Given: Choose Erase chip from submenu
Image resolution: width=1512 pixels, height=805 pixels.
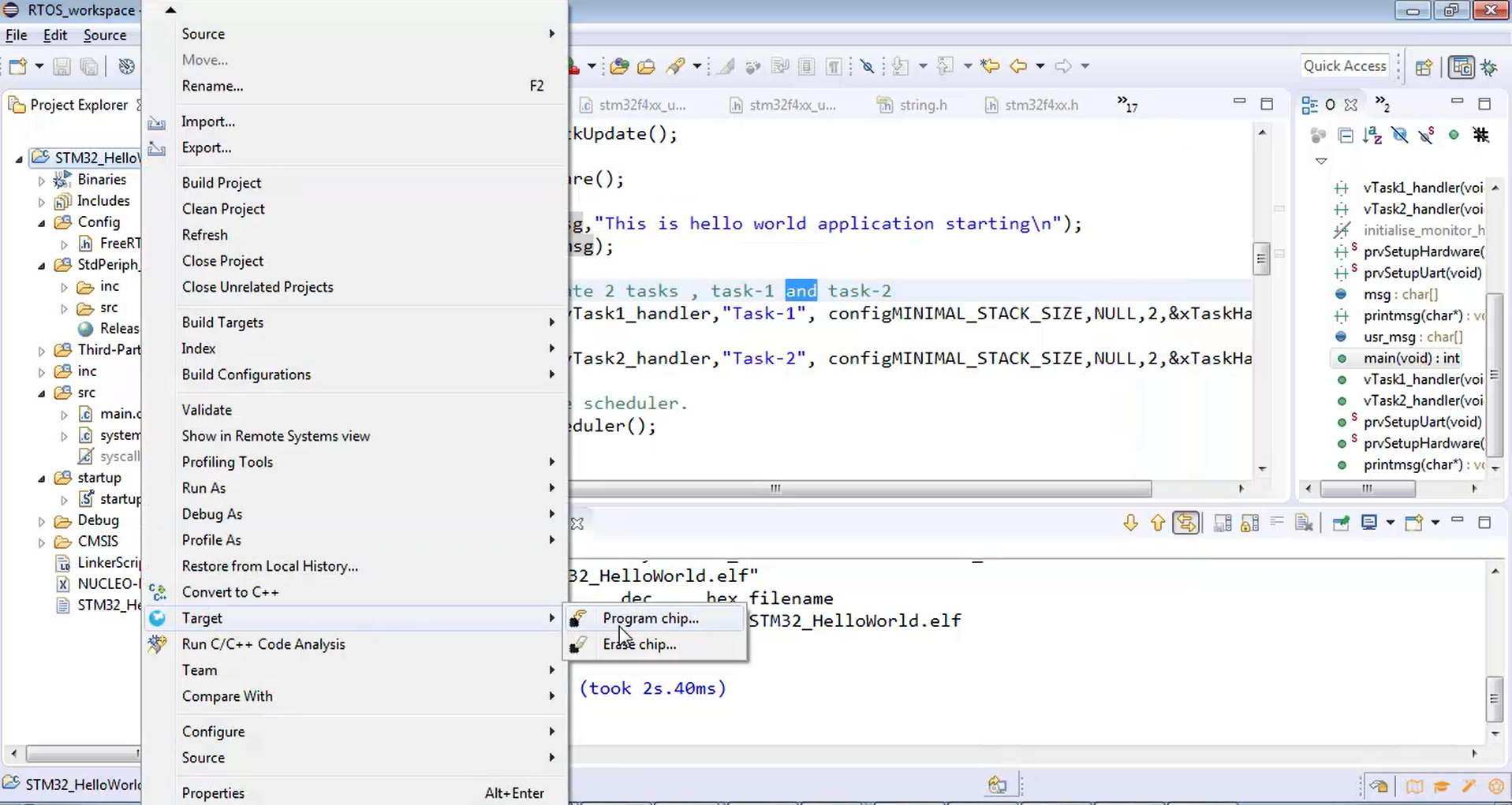Looking at the screenshot, I should coord(654,644).
